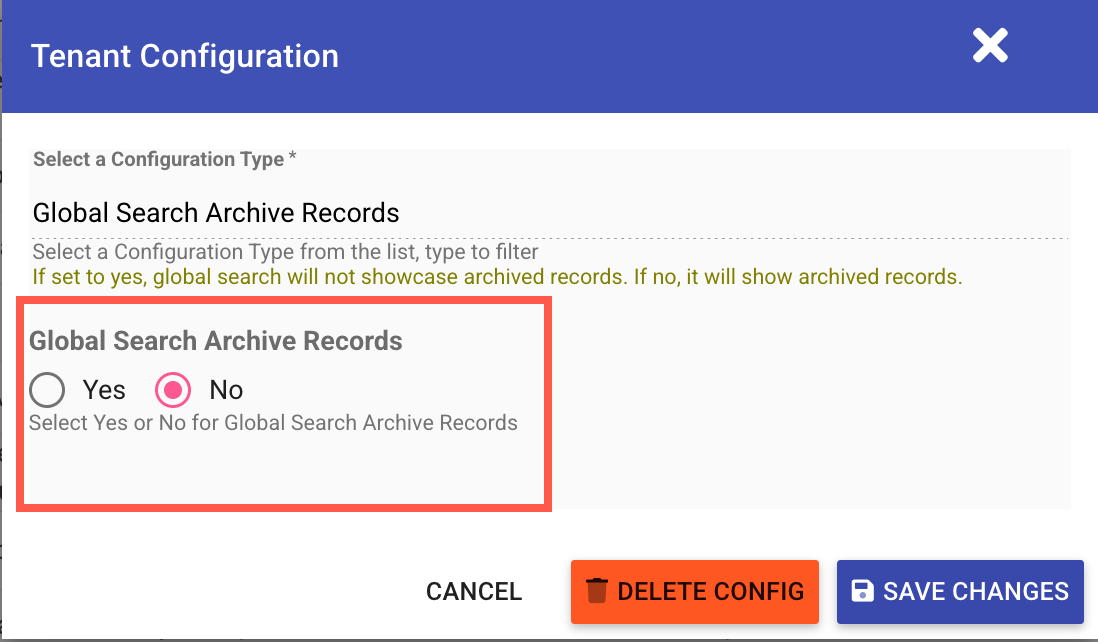Click the olive archived records description text
This screenshot has width=1098, height=642.
(x=497, y=277)
